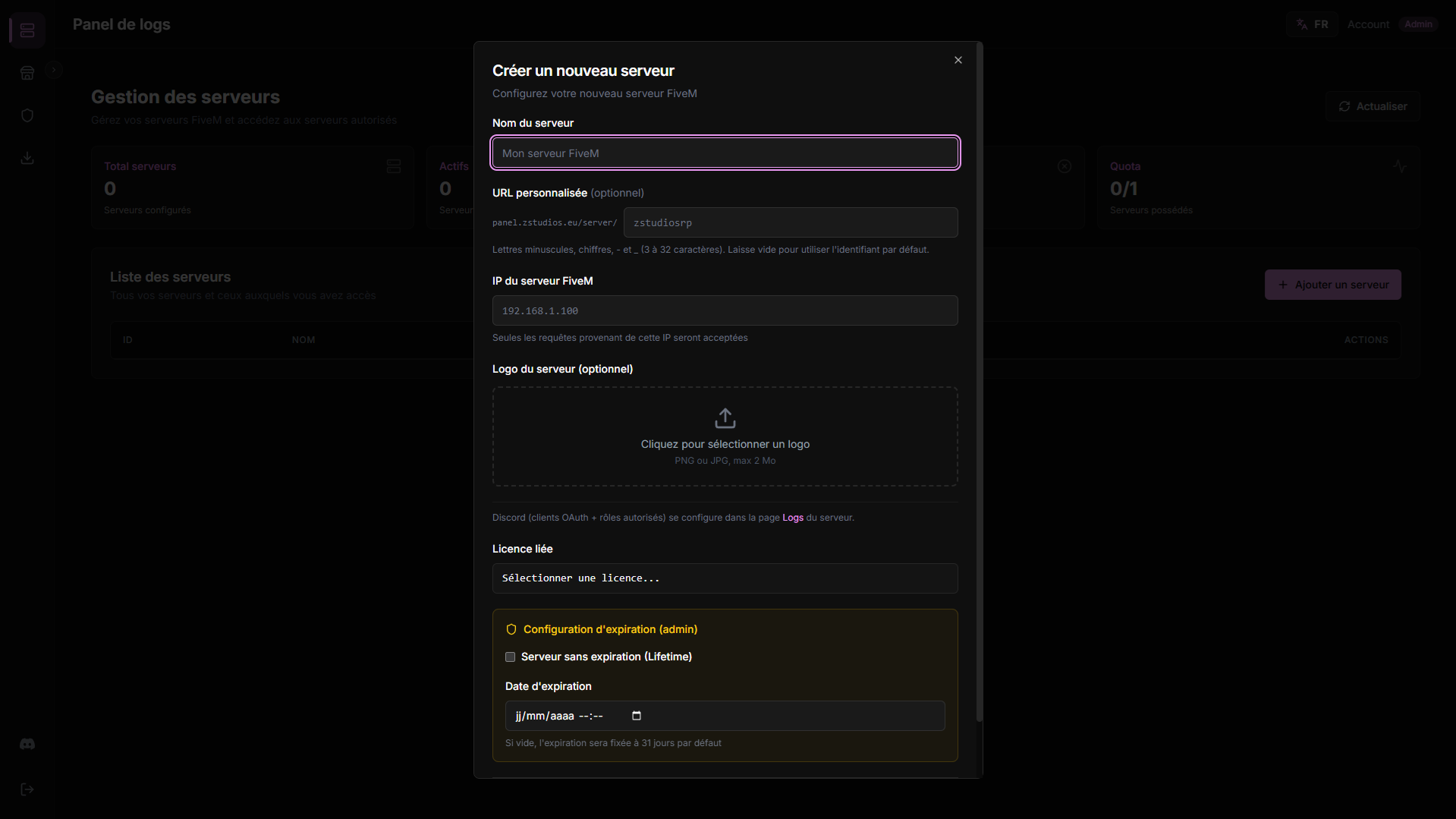Viewport: 1456px width, 819px height.
Task: Click the shield icon in the sidebar
Action: 27,115
